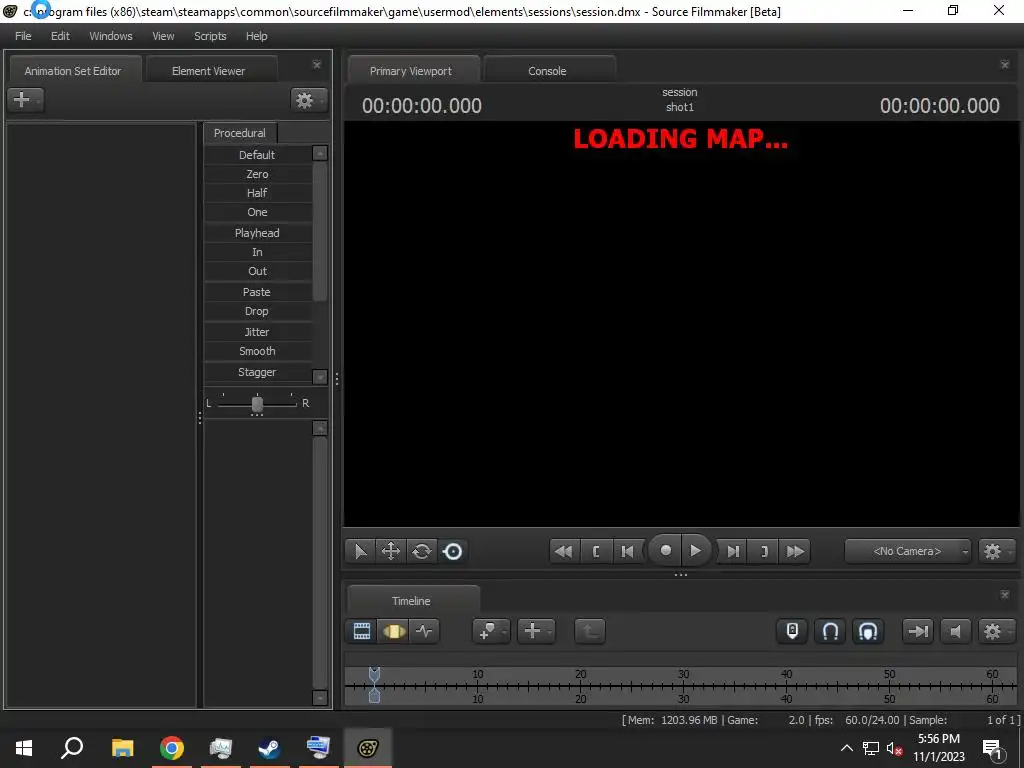Open the Scripts menu
This screenshot has height=768, width=1024.
210,36
